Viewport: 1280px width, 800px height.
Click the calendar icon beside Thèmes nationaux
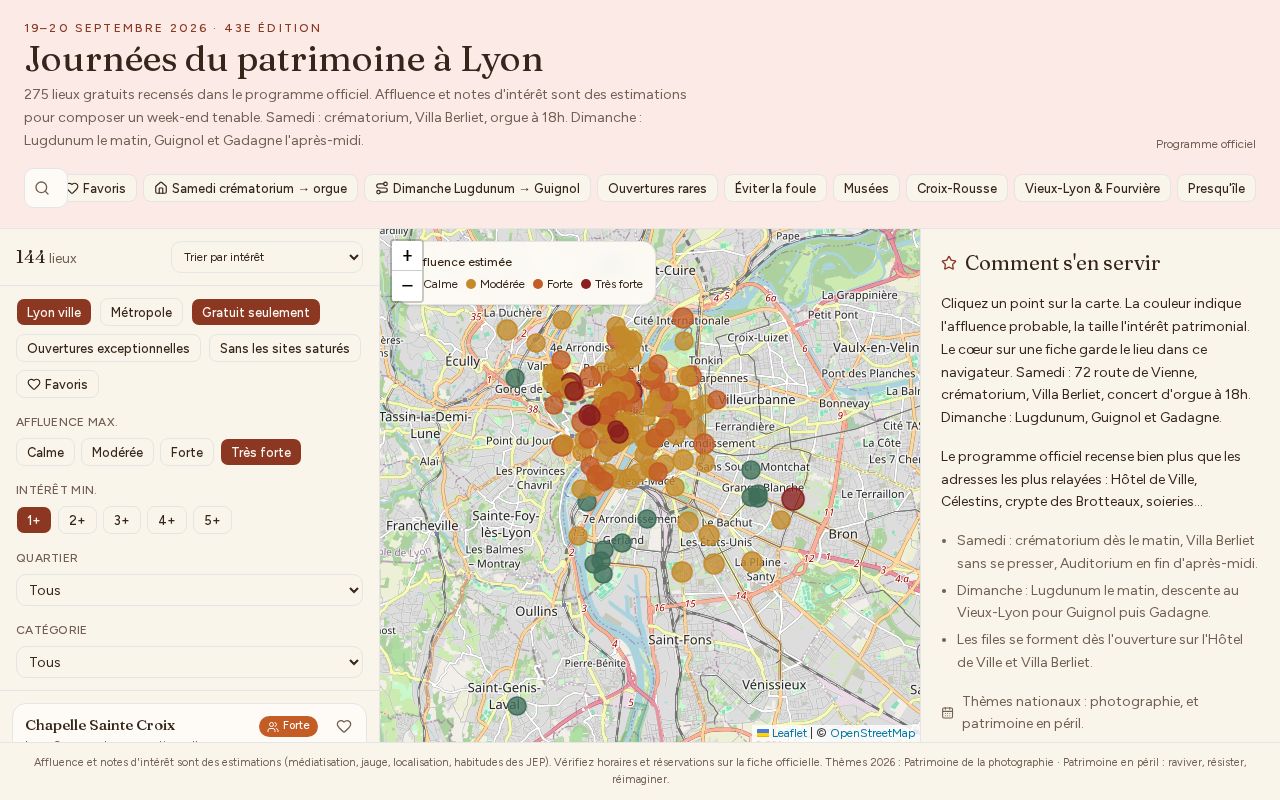click(x=948, y=713)
